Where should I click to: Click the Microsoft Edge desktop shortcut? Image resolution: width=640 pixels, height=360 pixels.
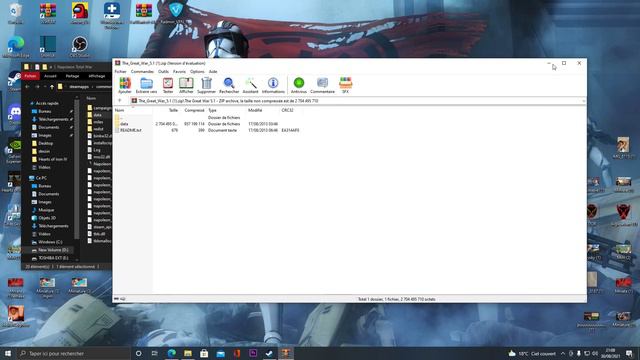click(16, 47)
